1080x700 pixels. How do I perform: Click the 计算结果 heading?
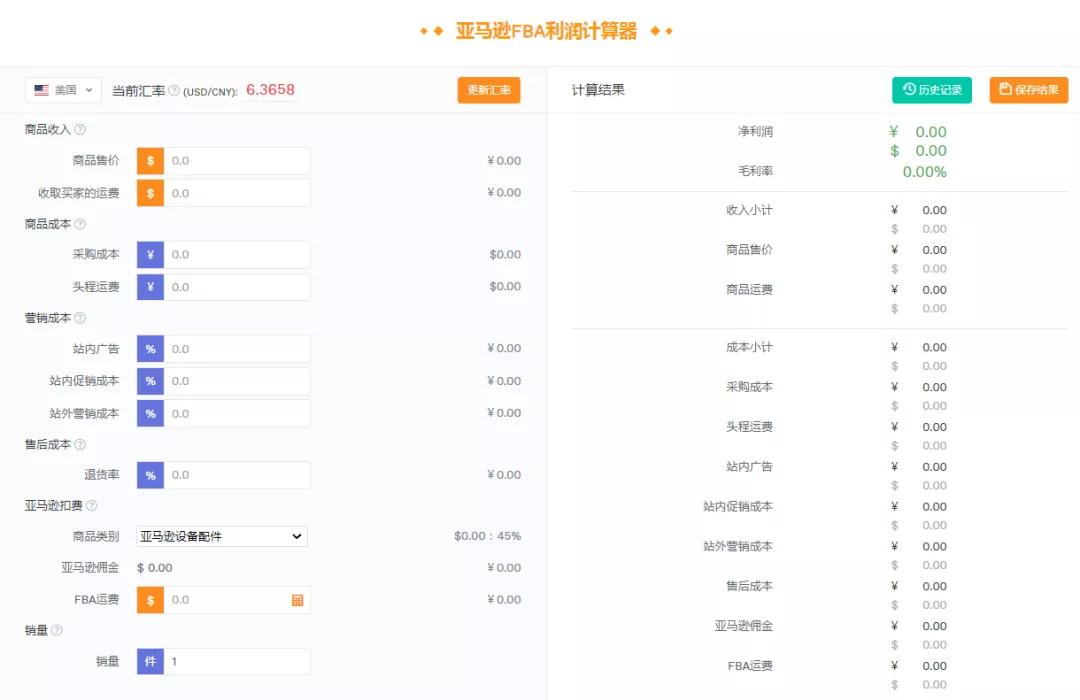coord(598,90)
